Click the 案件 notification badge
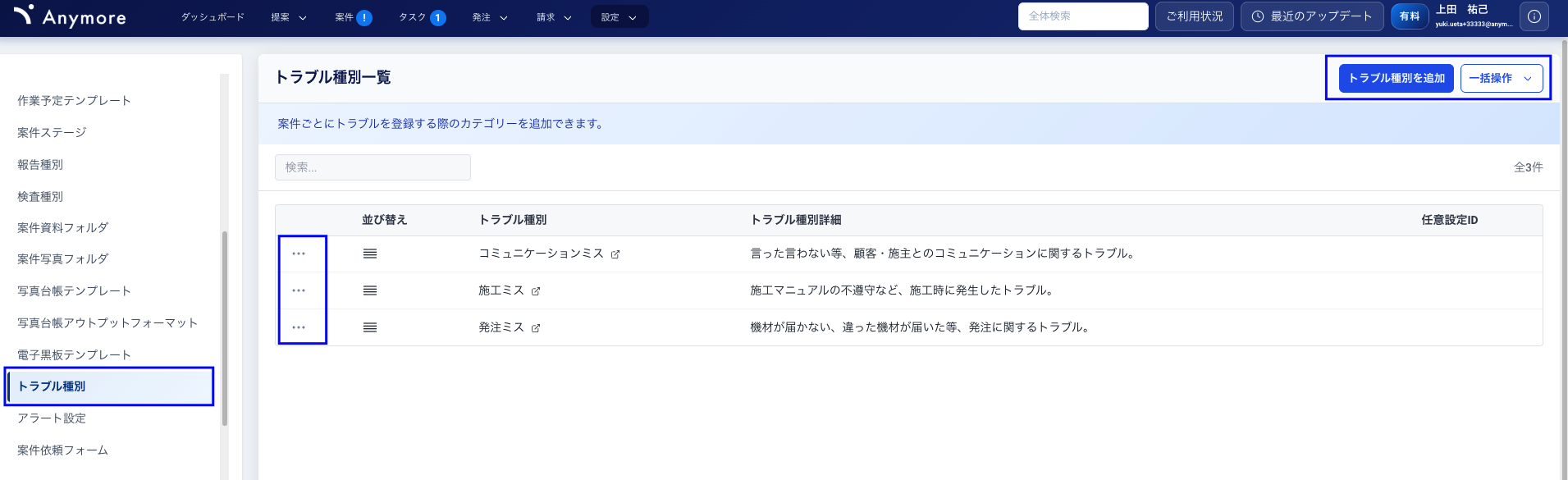 [364, 17]
